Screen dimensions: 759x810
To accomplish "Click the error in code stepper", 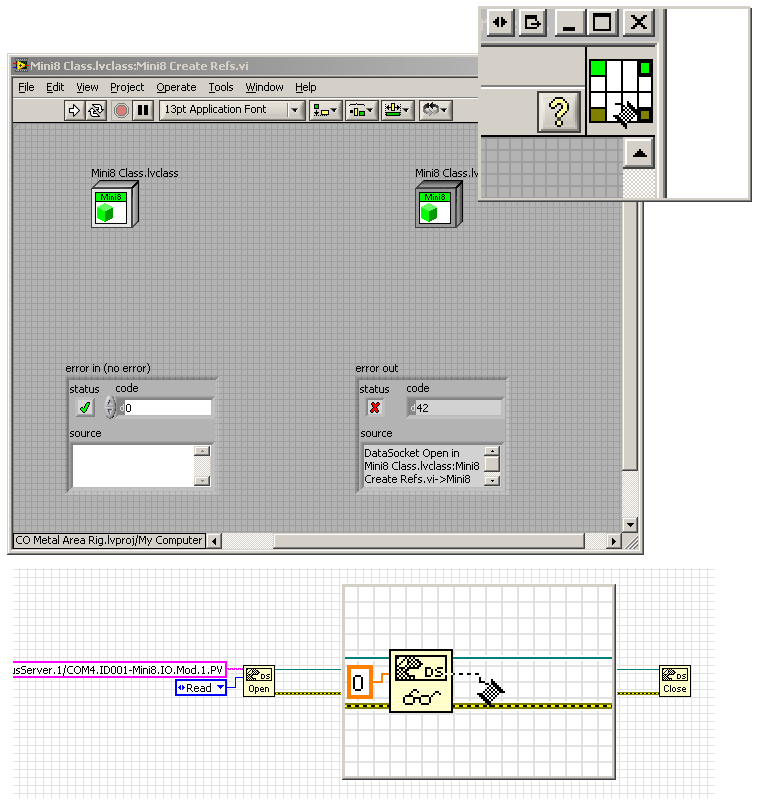I will (x=110, y=407).
